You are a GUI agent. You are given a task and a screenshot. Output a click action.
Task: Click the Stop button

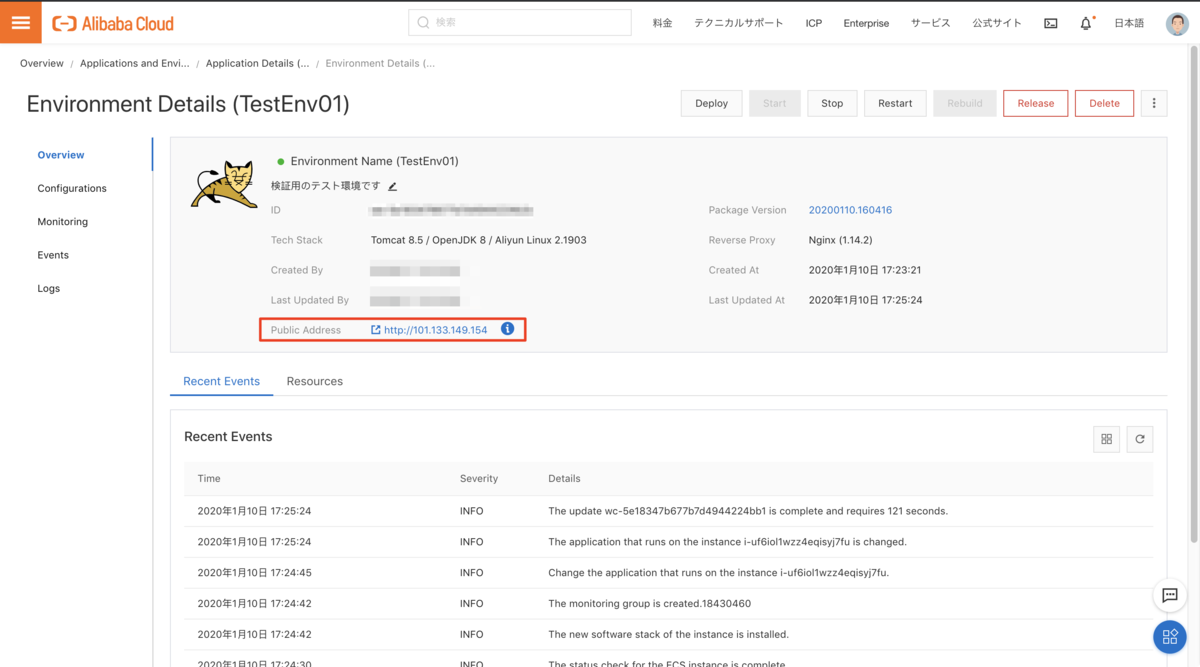click(x=832, y=103)
